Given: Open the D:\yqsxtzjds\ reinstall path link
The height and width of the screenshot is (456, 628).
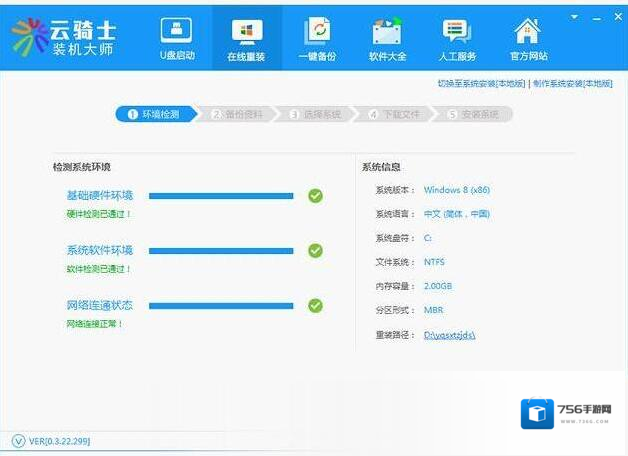Looking at the screenshot, I should [x=449, y=336].
